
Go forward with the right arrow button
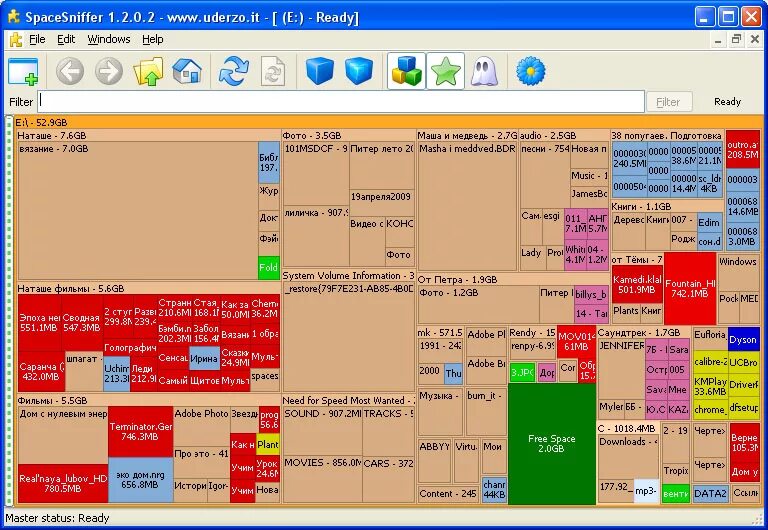(x=109, y=72)
